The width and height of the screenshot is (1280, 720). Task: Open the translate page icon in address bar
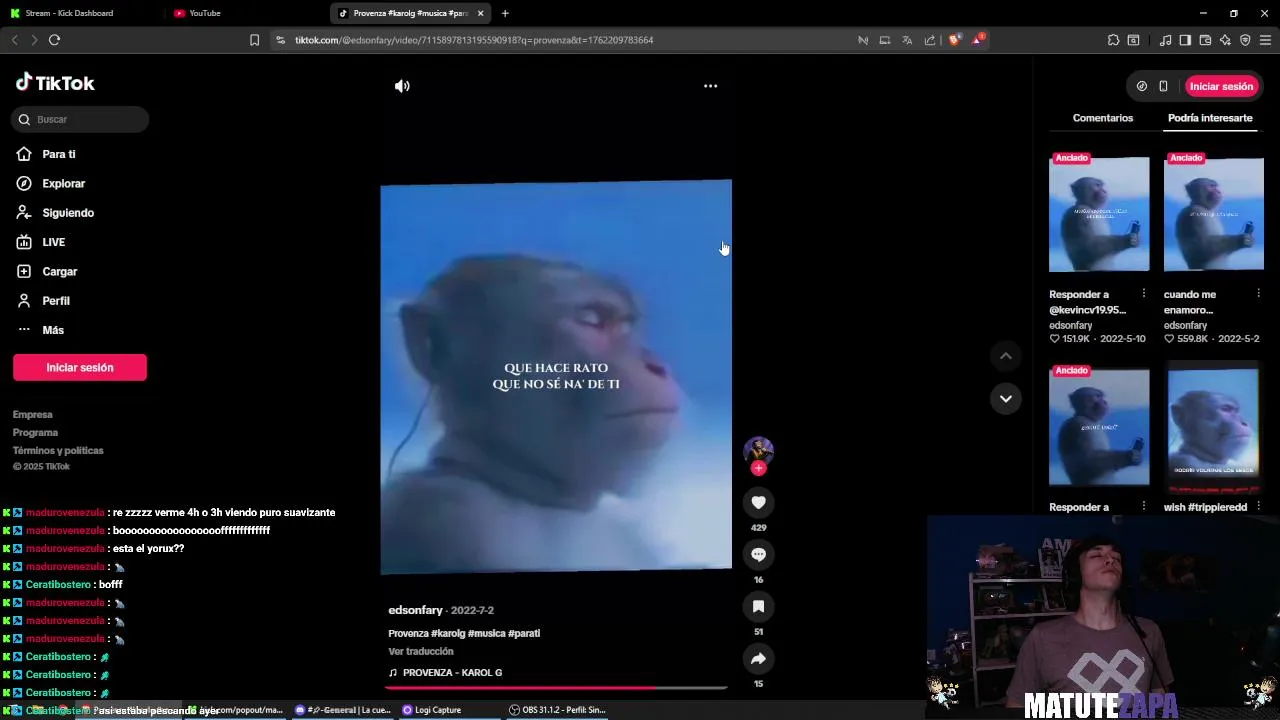pos(907,40)
